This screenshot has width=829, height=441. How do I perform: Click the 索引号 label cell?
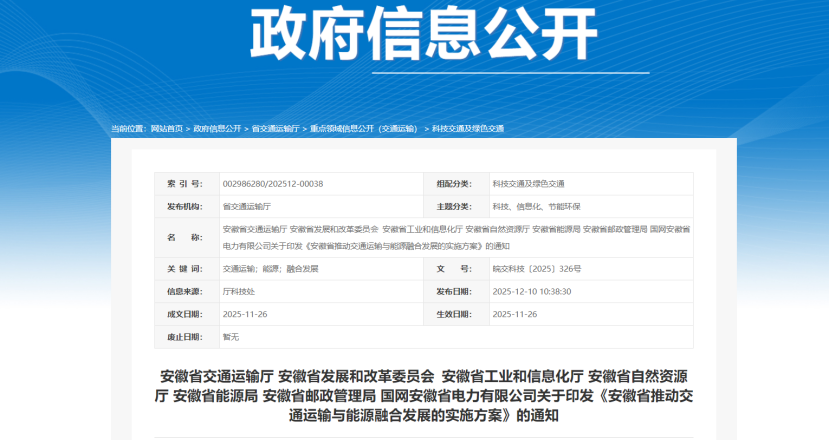pyautogui.click(x=184, y=184)
